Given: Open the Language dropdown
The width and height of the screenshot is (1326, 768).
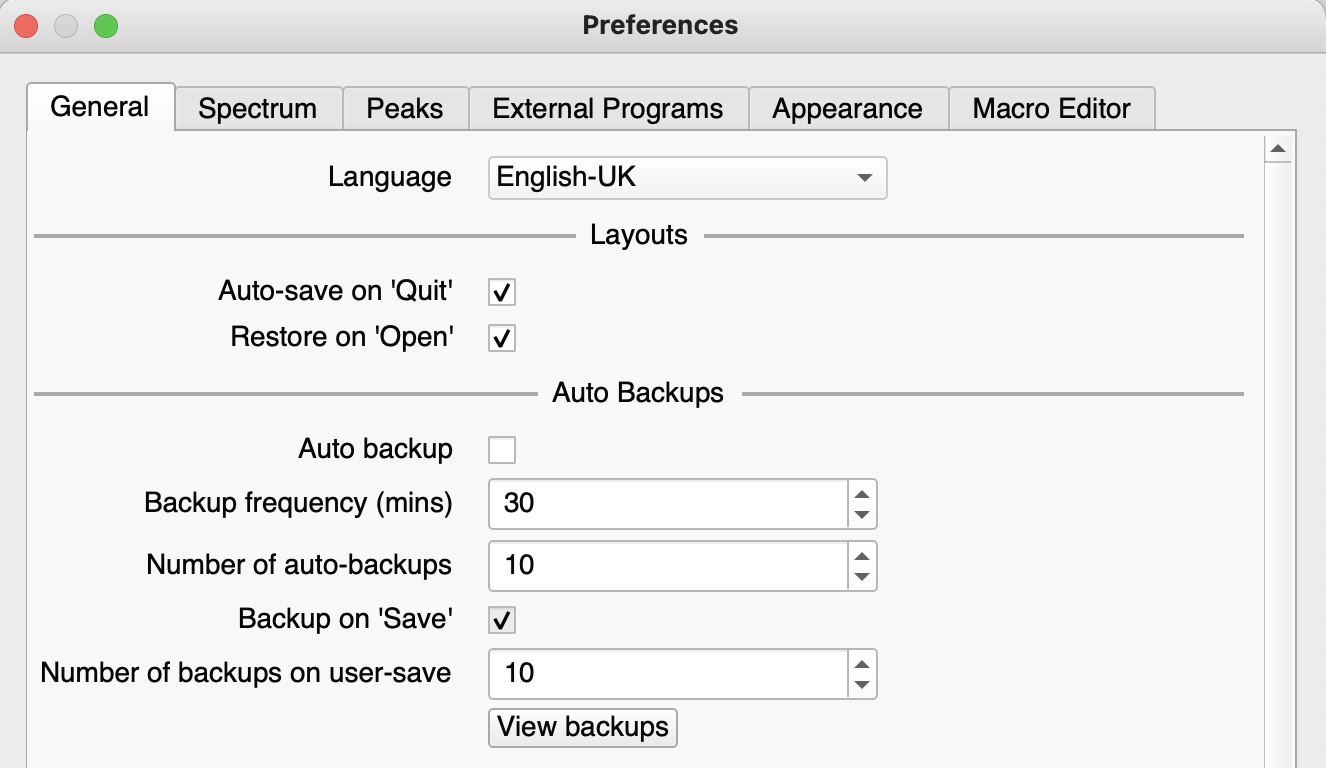Looking at the screenshot, I should click(x=687, y=178).
